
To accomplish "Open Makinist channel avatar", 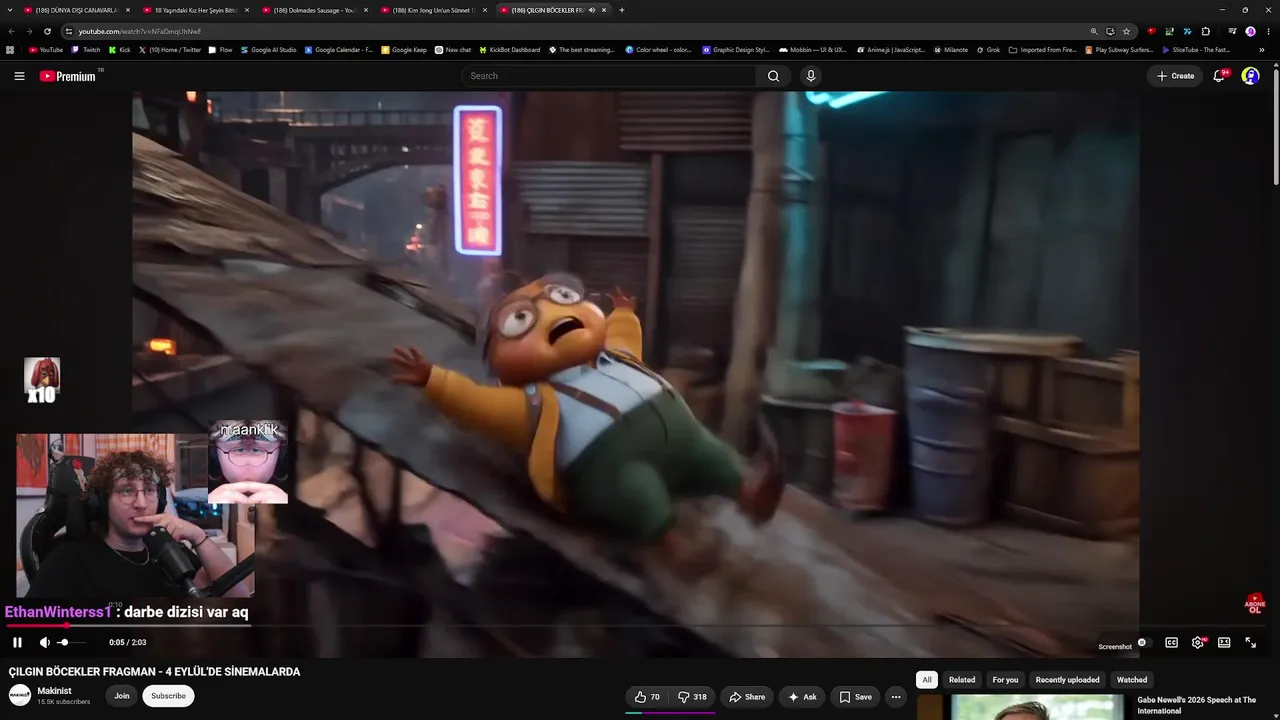I will coord(20,696).
